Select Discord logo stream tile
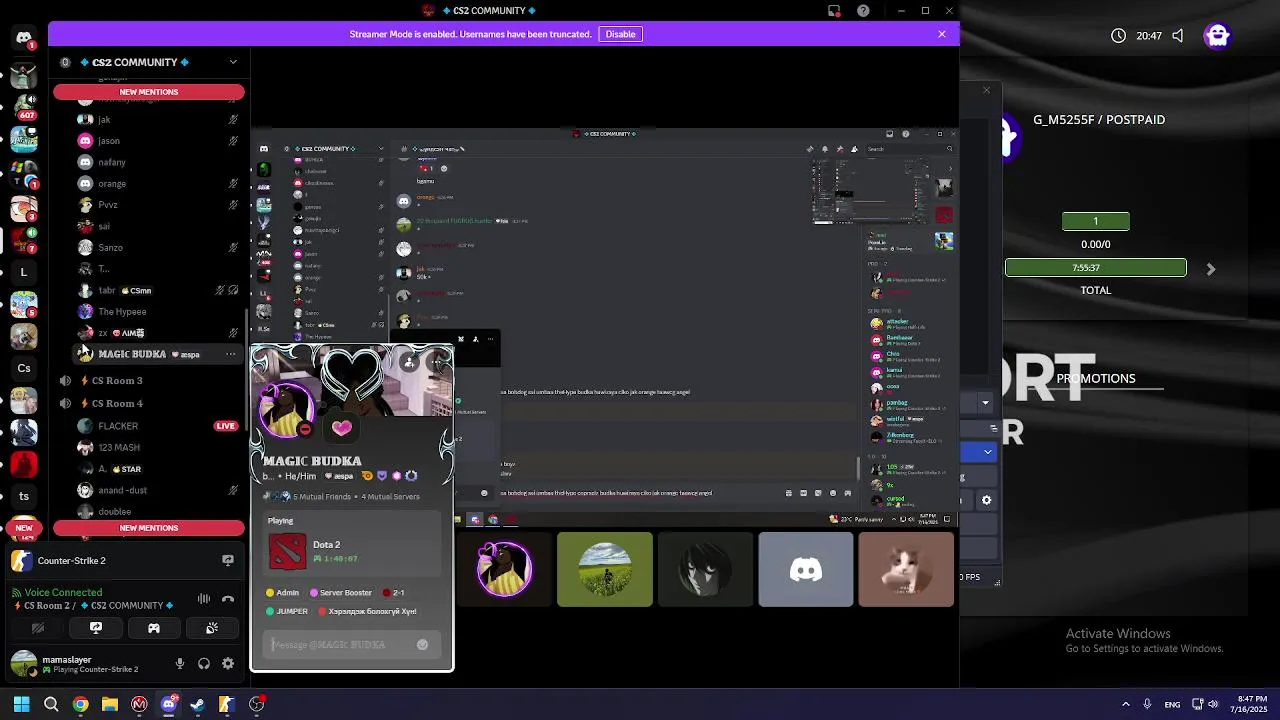Screen dimensions: 1280x720 tap(806, 569)
